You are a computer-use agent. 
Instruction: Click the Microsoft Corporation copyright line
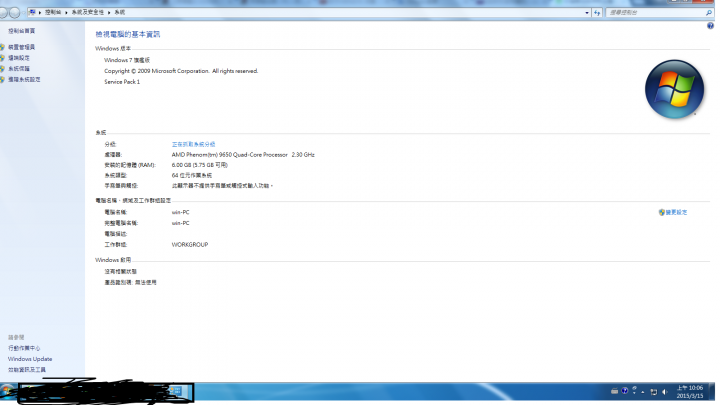[181, 71]
